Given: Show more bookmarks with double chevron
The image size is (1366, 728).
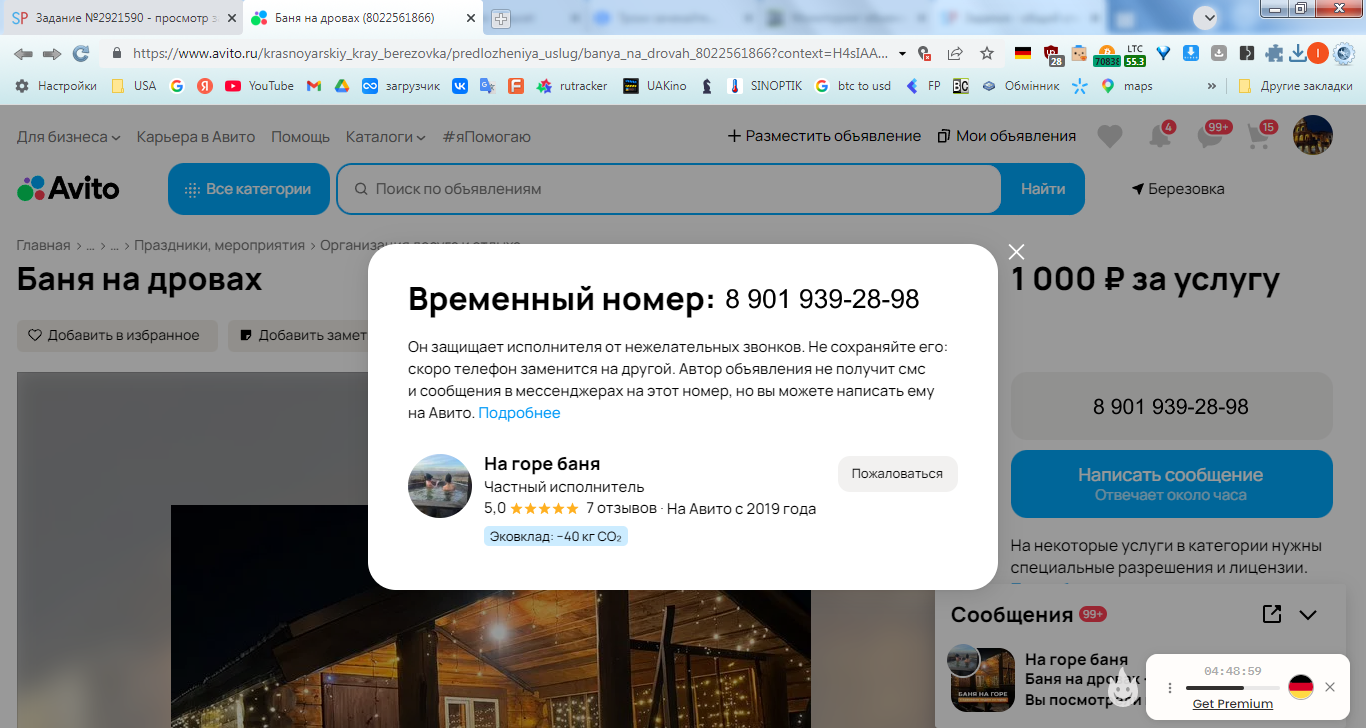Looking at the screenshot, I should tap(1212, 86).
